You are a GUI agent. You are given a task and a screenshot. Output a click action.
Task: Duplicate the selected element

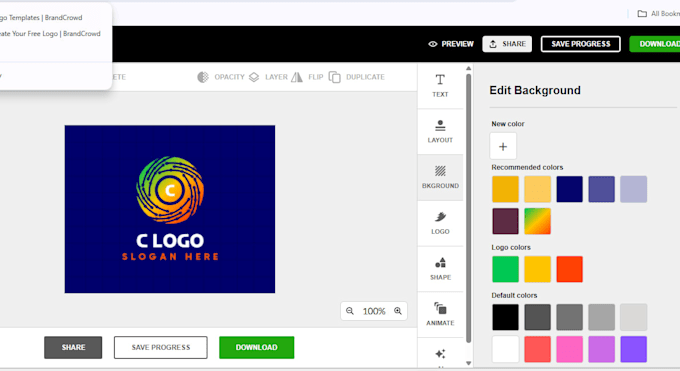(356, 77)
